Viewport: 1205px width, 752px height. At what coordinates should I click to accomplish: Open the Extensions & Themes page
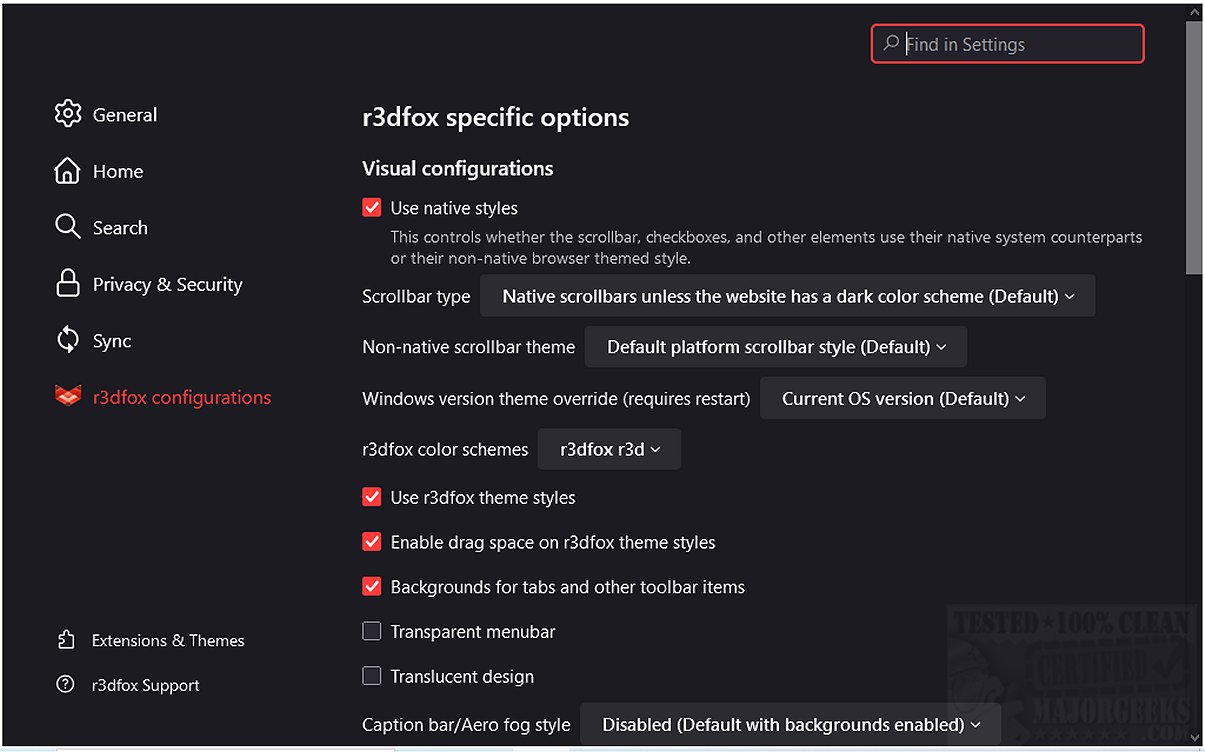[168, 640]
